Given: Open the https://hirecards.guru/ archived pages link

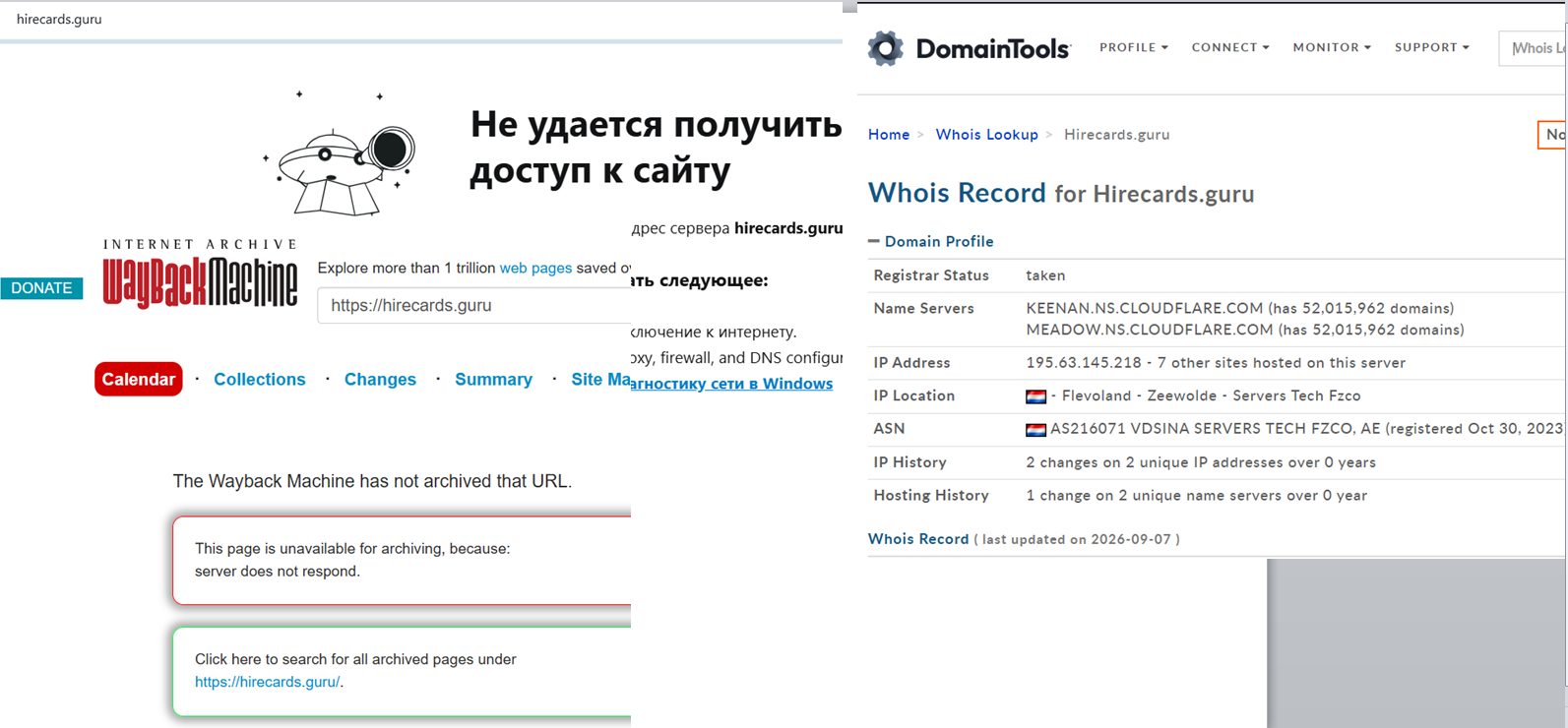Looking at the screenshot, I should 269,682.
